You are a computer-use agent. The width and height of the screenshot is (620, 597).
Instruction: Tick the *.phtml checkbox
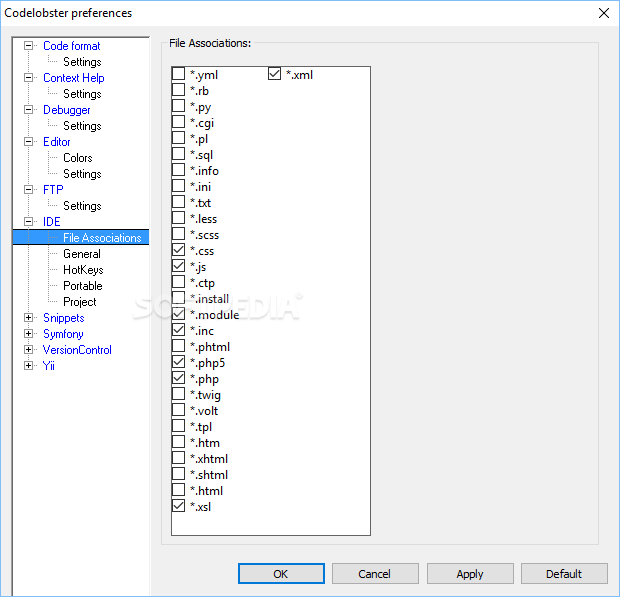coord(178,346)
